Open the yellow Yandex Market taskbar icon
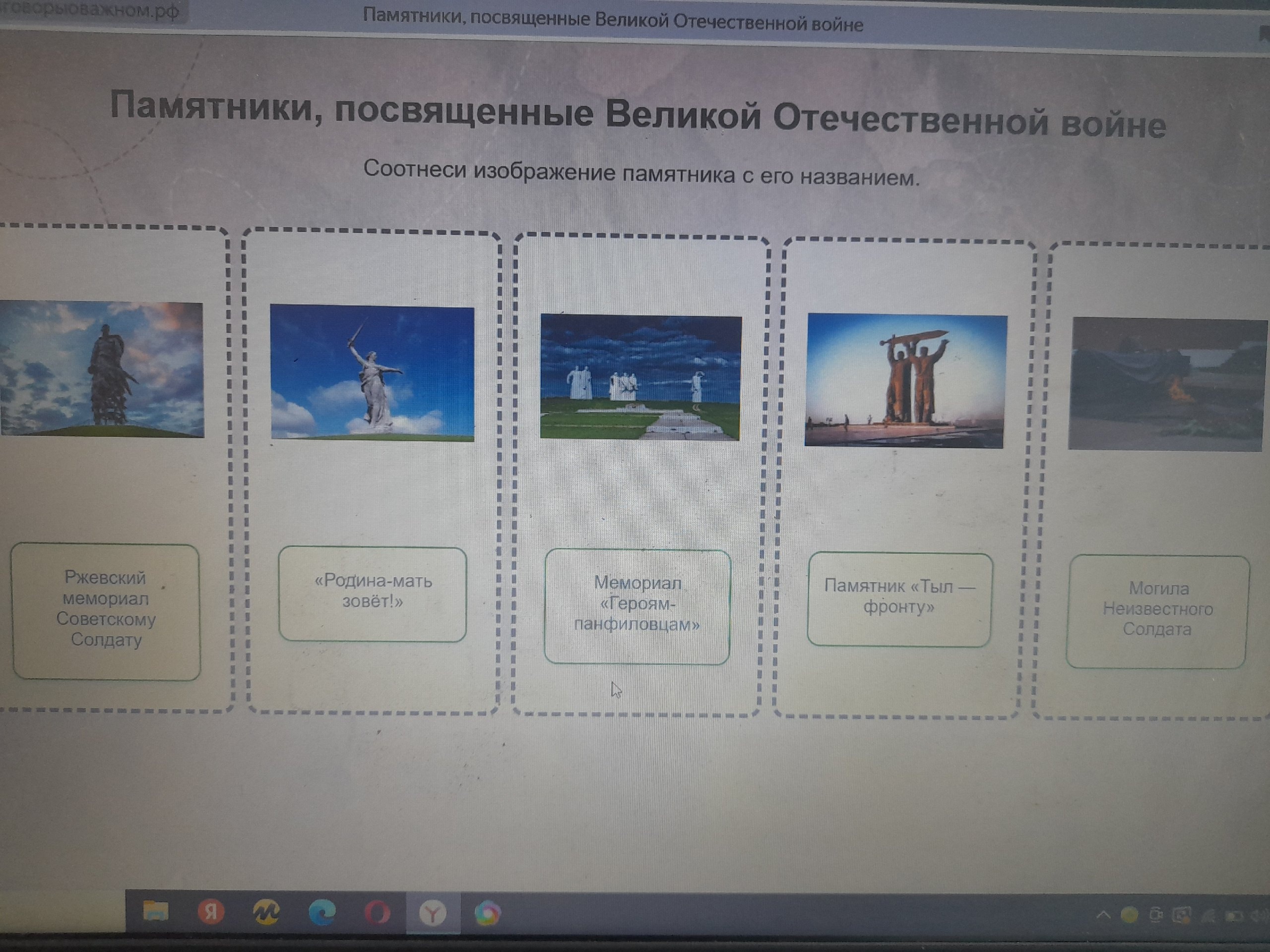The width and height of the screenshot is (1270, 952). (266, 912)
